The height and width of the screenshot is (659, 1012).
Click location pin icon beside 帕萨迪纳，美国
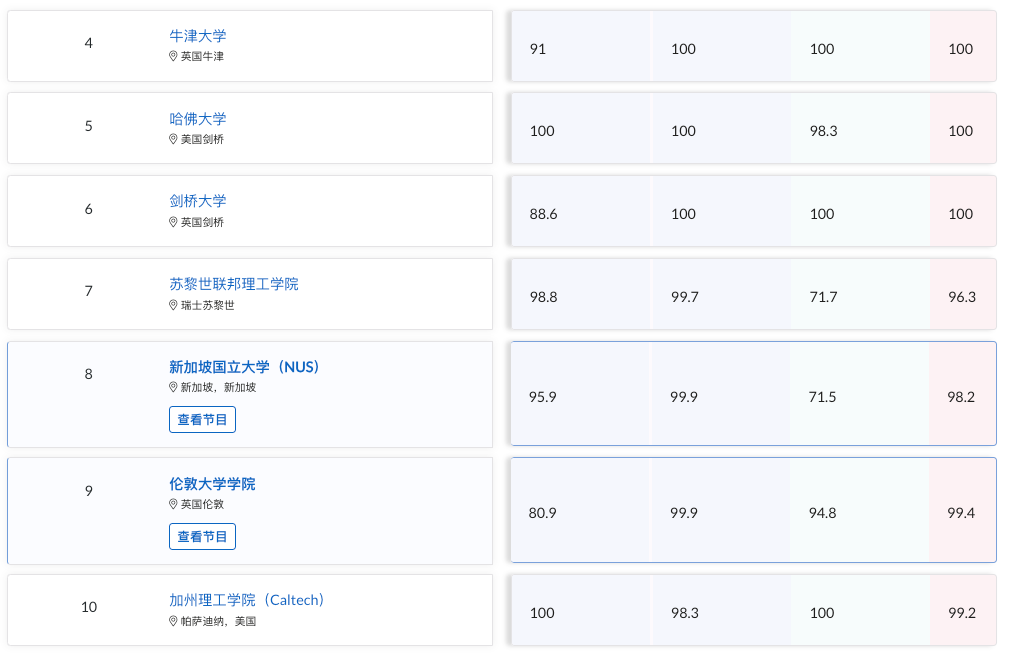tap(173, 621)
